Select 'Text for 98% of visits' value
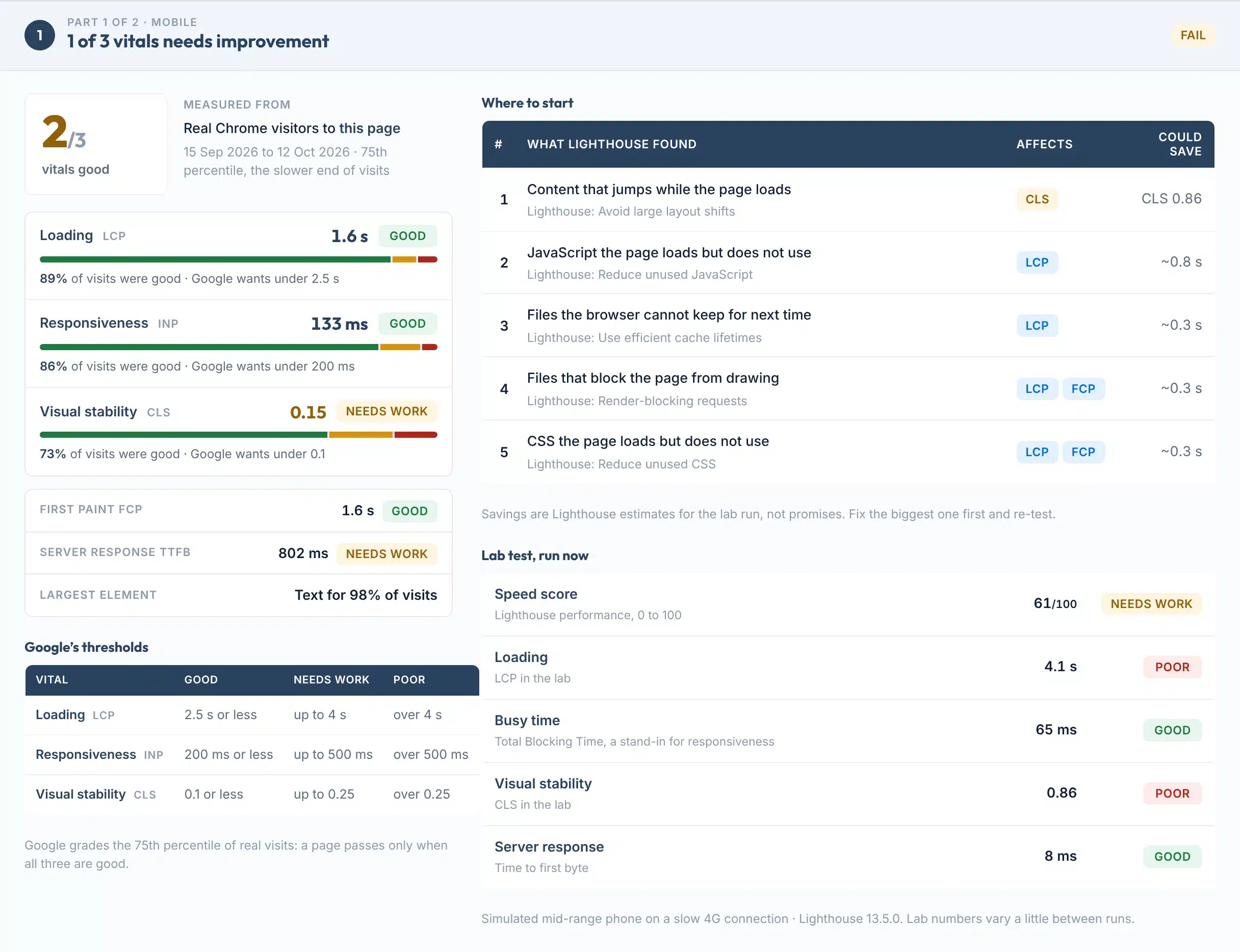This screenshot has height=952, width=1240. pyautogui.click(x=366, y=595)
